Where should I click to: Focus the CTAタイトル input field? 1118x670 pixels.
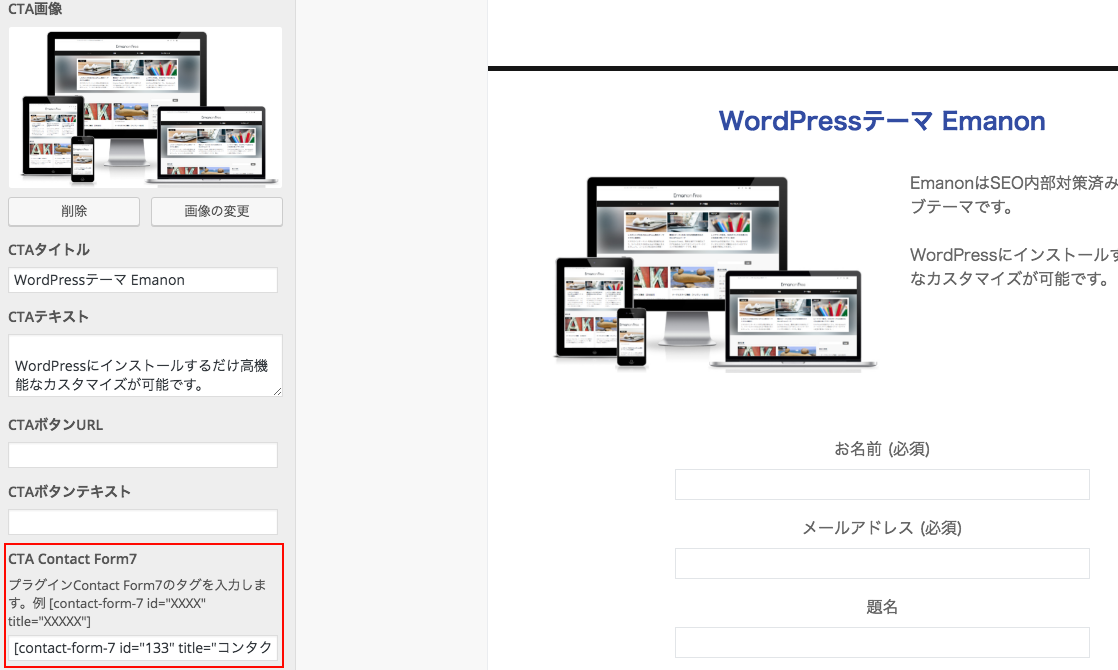pyautogui.click(x=143, y=280)
